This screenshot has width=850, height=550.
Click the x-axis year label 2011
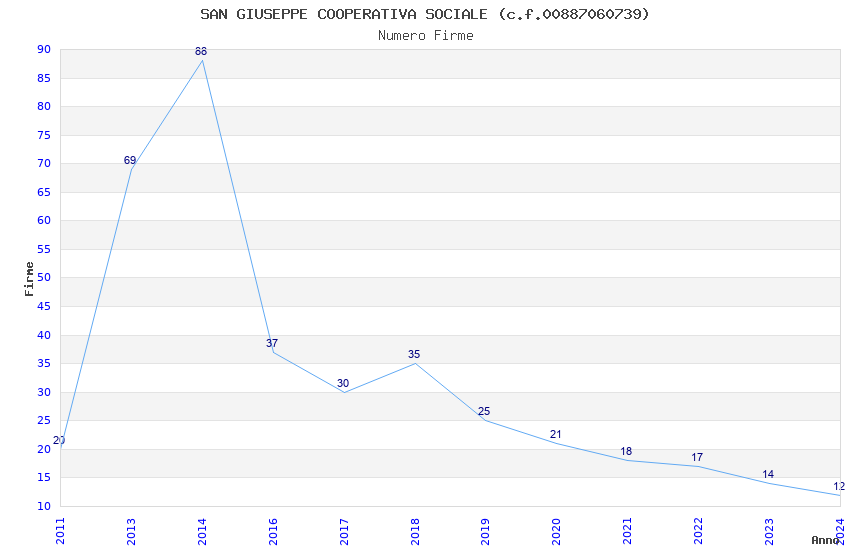pos(60,531)
